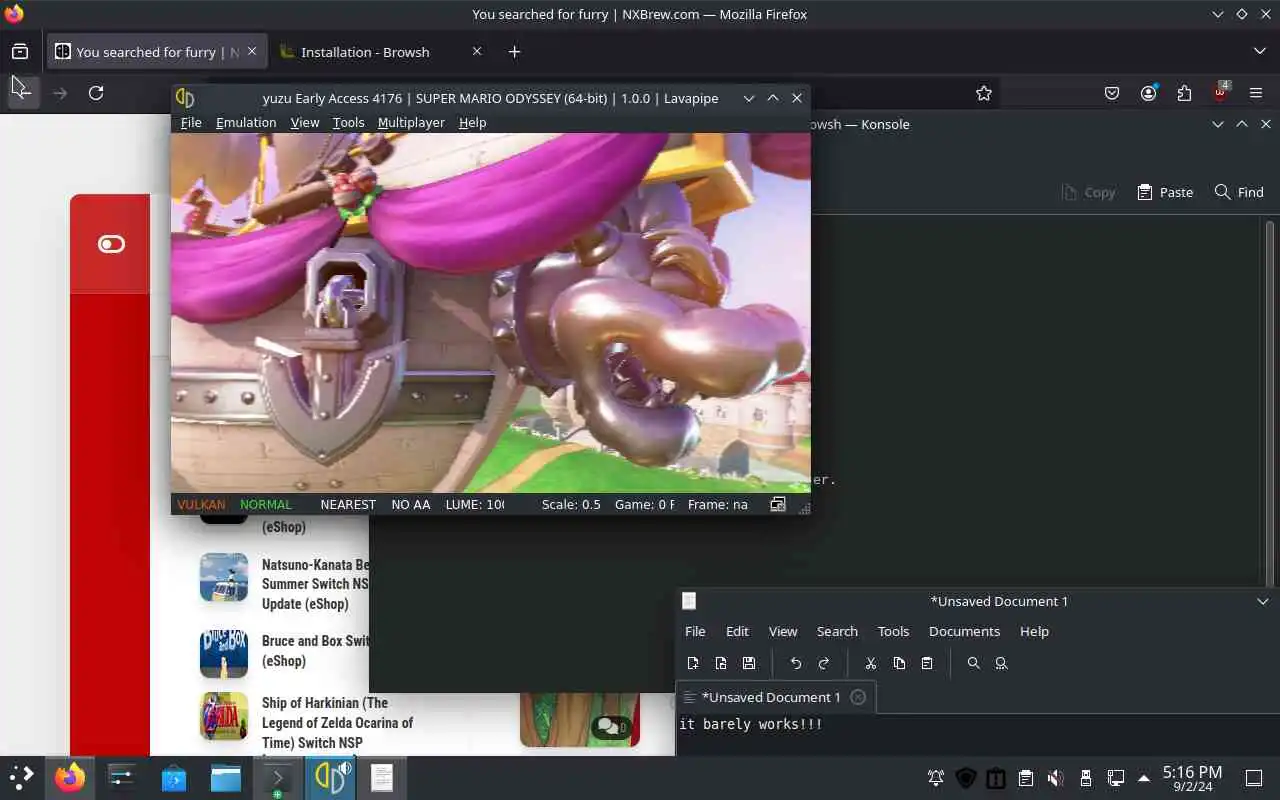This screenshot has height=800, width=1280.
Task: Show hidden system tray icons arrow
Action: [1144, 778]
